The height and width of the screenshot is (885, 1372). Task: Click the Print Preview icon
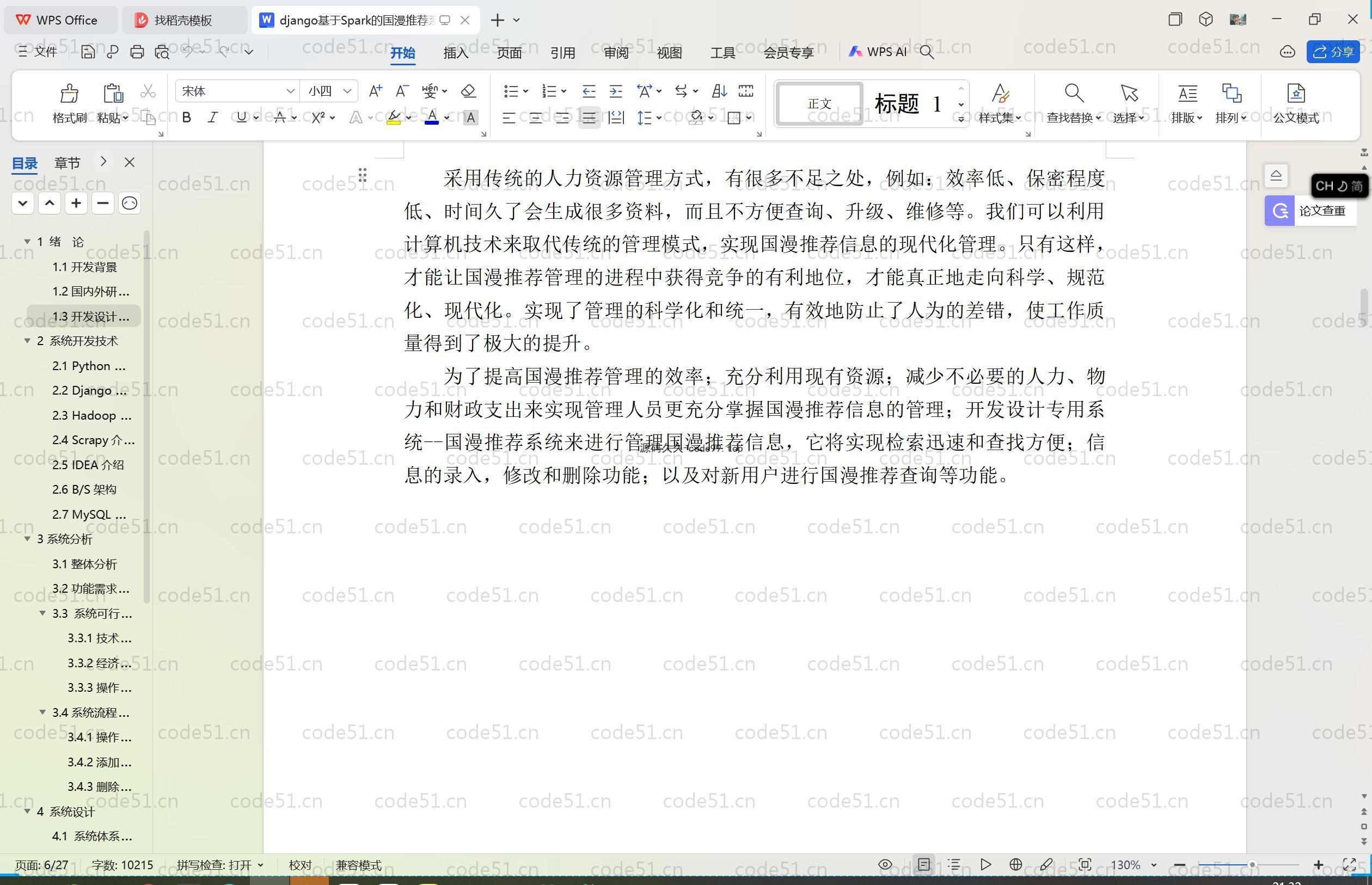coord(162,52)
